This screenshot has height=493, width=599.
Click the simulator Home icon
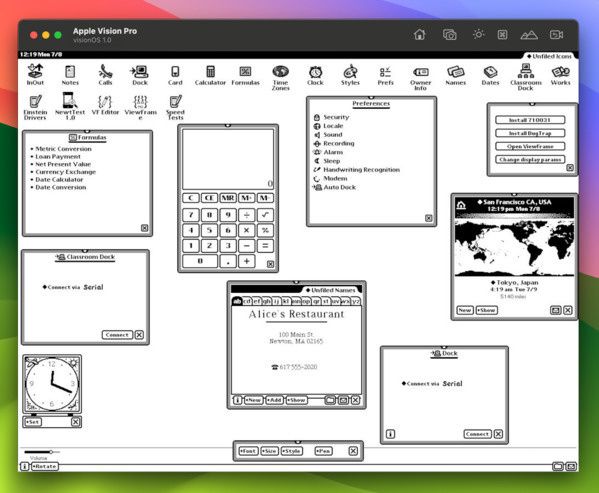pyautogui.click(x=419, y=35)
